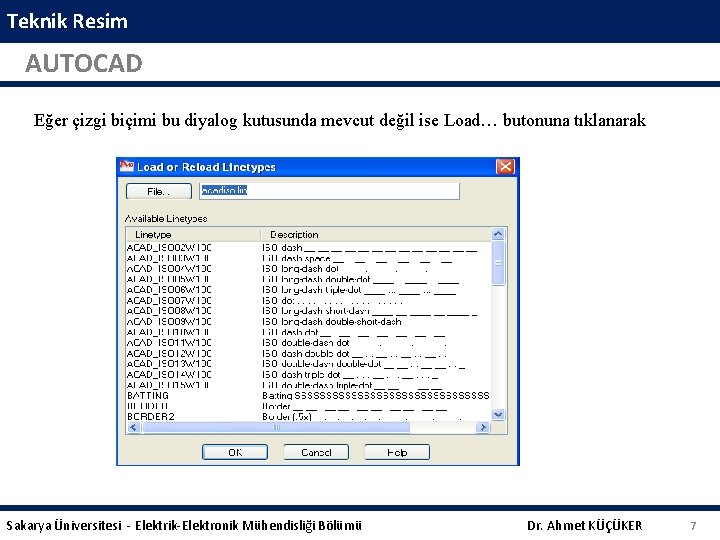This screenshot has width=720, height=540.
Task: Click the list's scroll down arrow
Action: pyautogui.click(x=498, y=414)
